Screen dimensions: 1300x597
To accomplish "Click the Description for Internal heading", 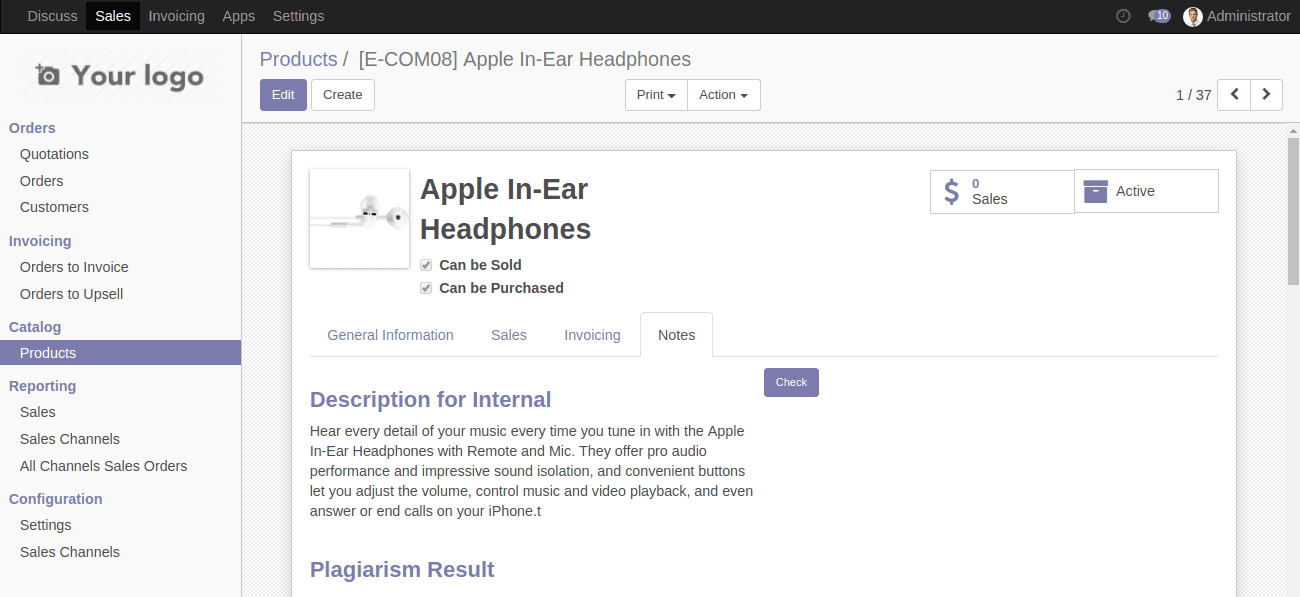I will 430,400.
